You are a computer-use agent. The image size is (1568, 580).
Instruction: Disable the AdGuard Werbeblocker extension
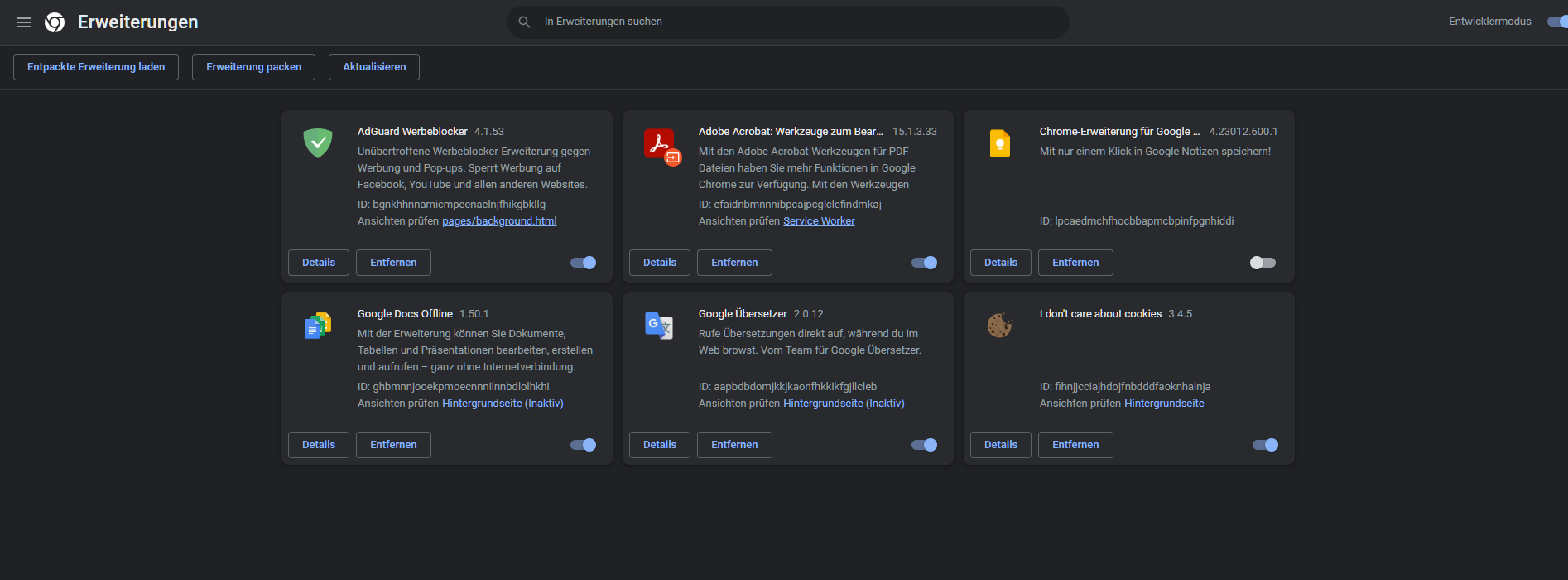584,263
